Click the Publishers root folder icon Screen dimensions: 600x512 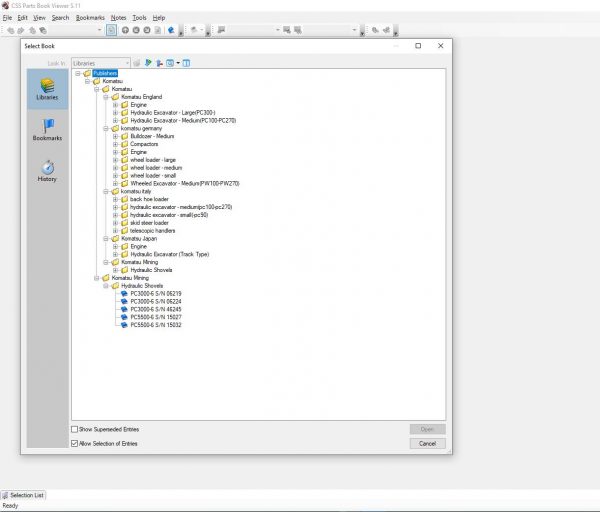88,73
